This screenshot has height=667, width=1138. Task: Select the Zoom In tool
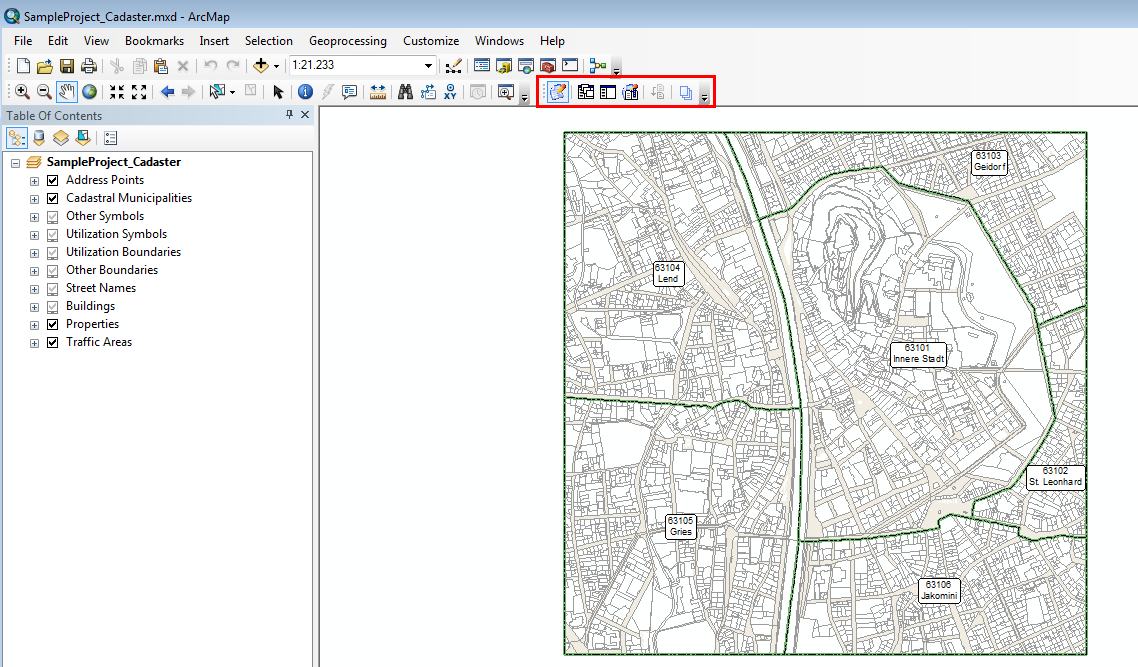21,91
